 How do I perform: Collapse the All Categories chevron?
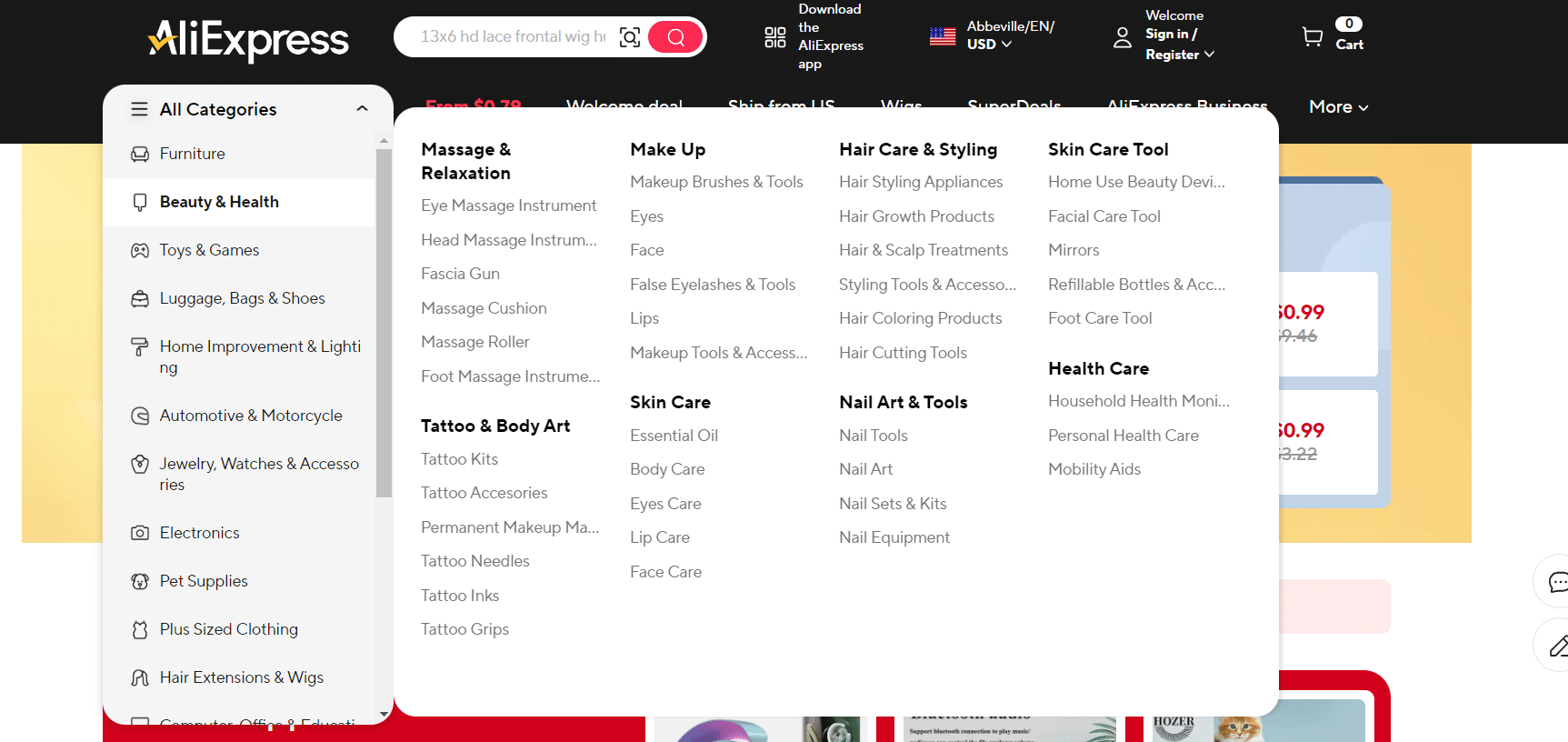coord(362,108)
